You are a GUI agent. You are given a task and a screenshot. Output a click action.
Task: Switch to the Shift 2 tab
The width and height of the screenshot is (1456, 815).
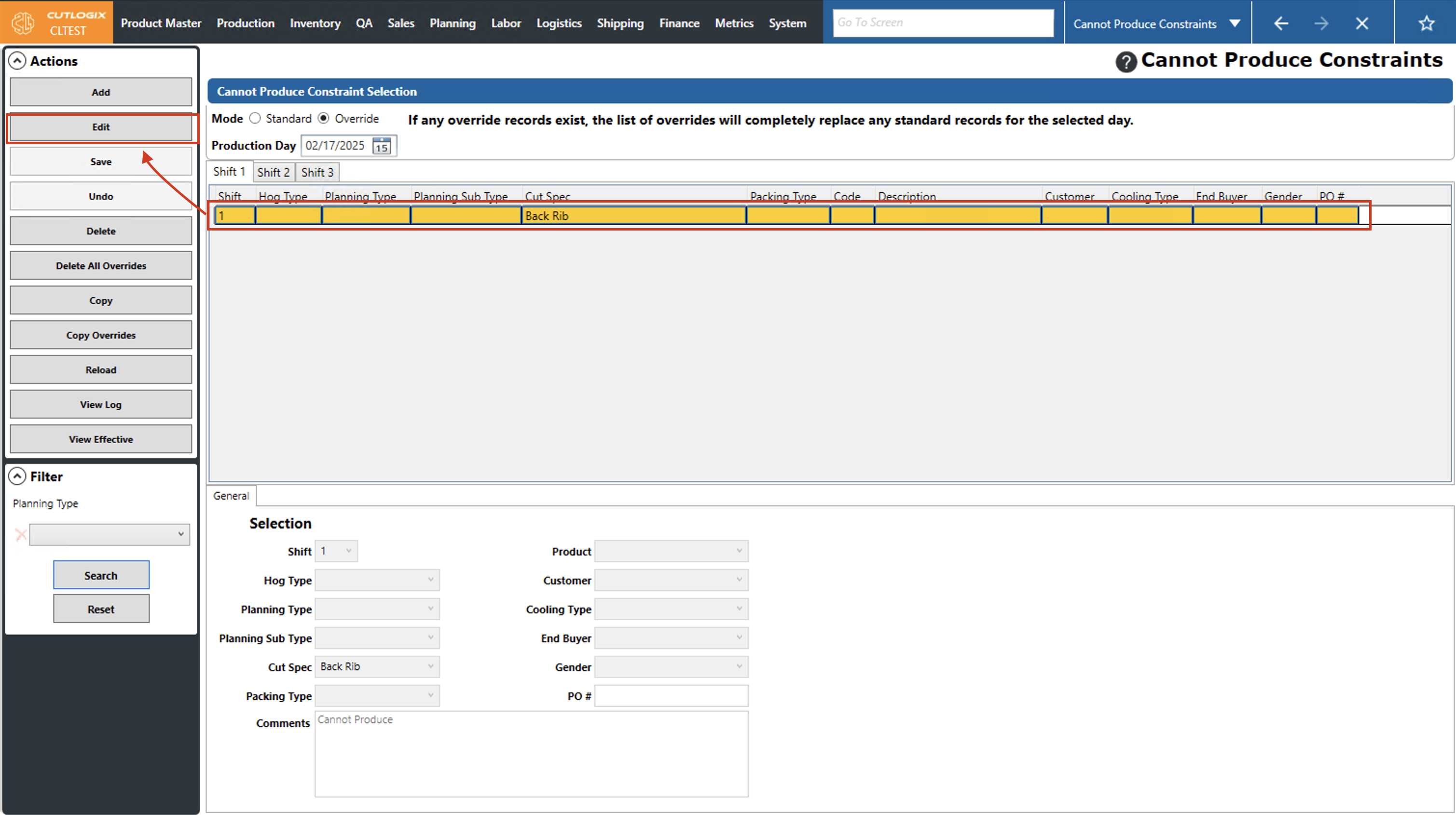273,172
